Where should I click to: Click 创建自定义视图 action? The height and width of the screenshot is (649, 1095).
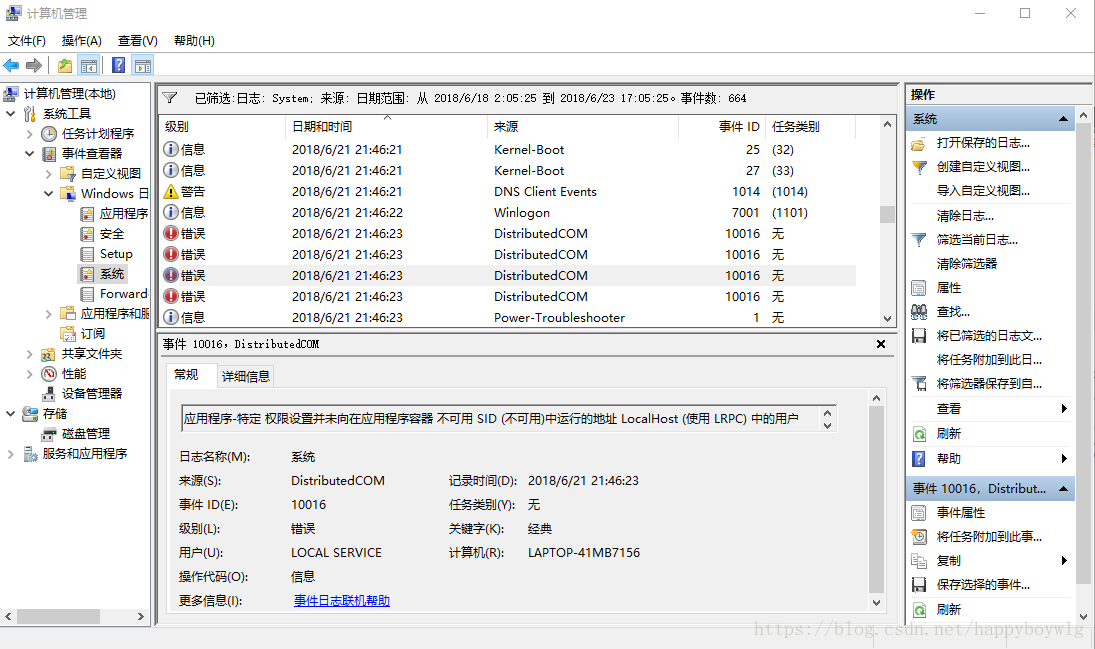click(x=983, y=167)
